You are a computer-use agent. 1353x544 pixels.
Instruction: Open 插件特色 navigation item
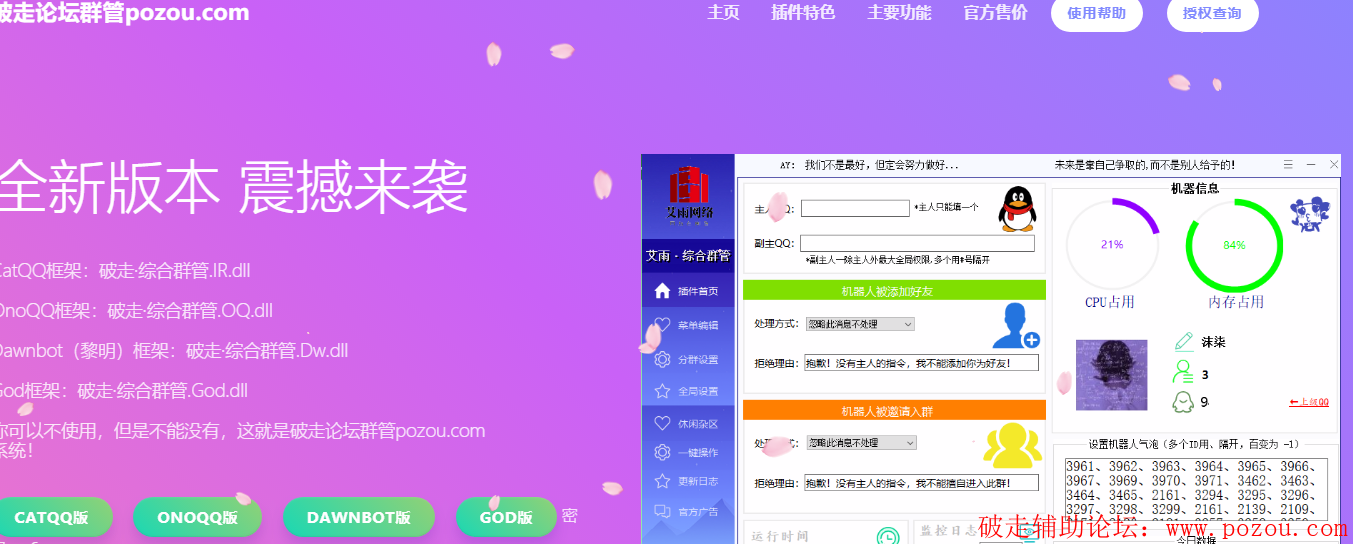803,13
